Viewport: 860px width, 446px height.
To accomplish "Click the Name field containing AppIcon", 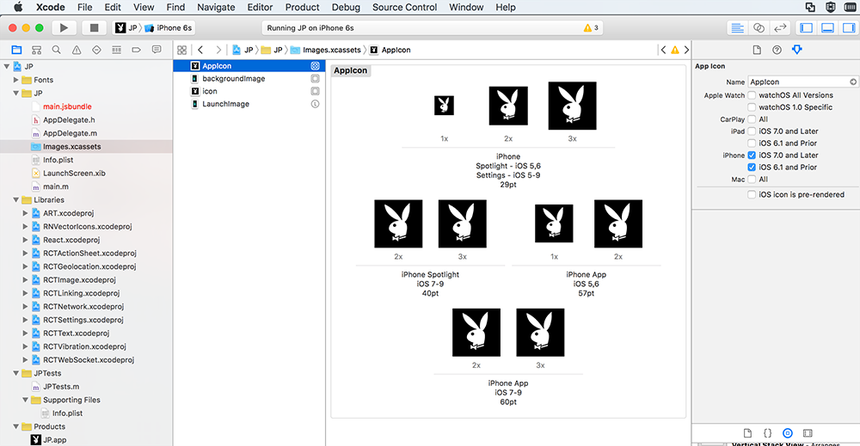I will pyautogui.click(x=797, y=81).
